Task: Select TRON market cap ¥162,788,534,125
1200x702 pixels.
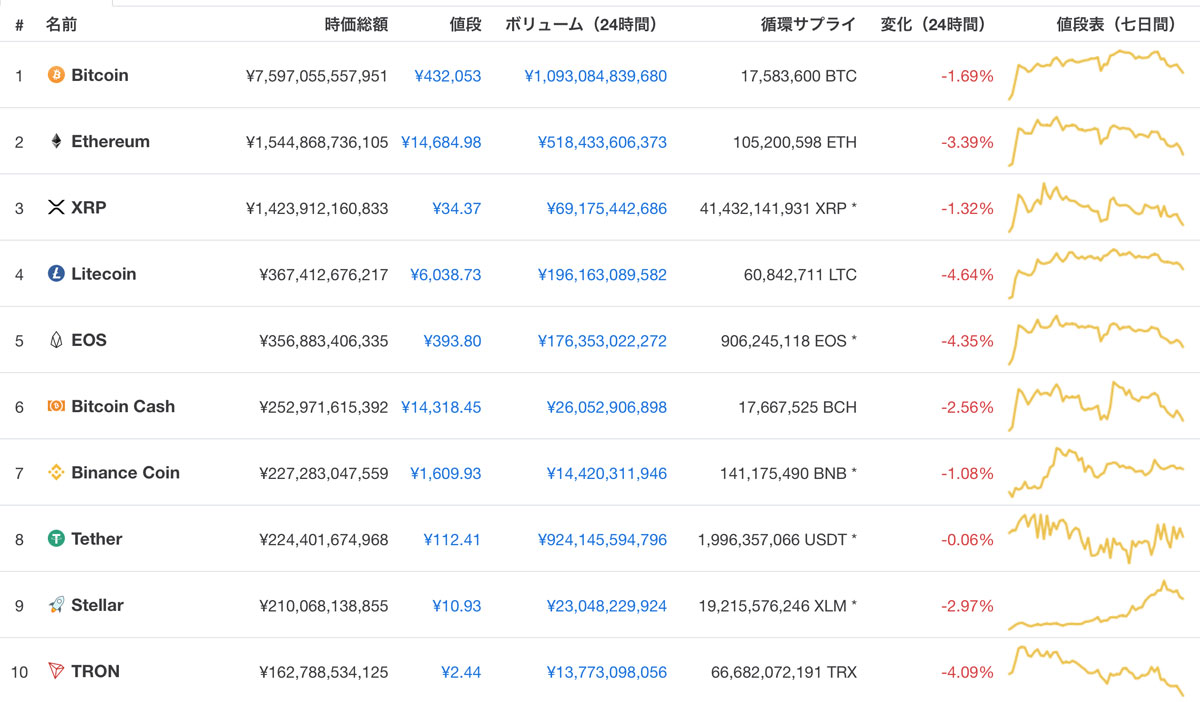Action: pos(323,672)
